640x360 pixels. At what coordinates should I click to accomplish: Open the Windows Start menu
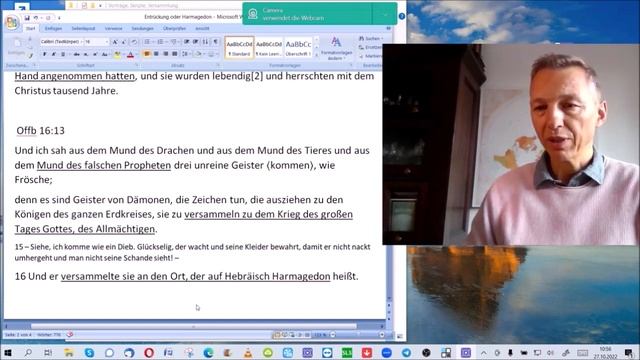8,352
